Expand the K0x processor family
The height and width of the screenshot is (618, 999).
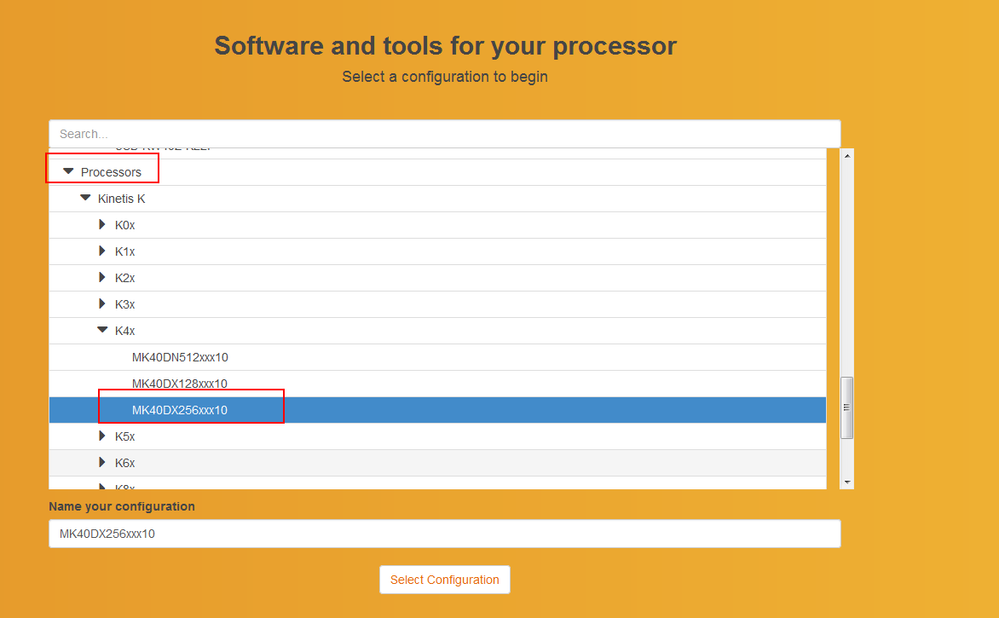coord(102,224)
